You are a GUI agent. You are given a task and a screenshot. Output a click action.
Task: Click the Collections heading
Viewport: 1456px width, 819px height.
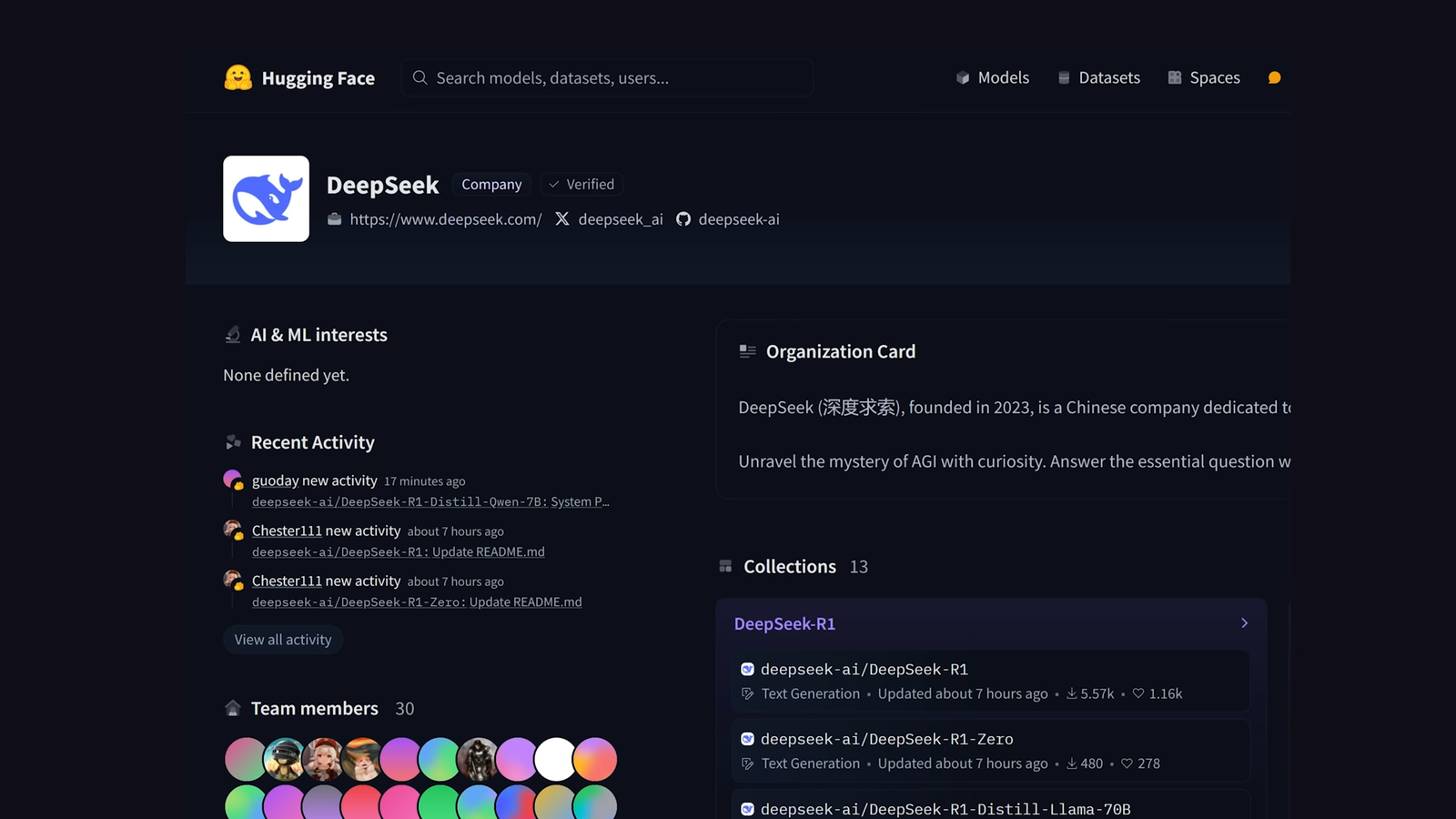coord(790,566)
